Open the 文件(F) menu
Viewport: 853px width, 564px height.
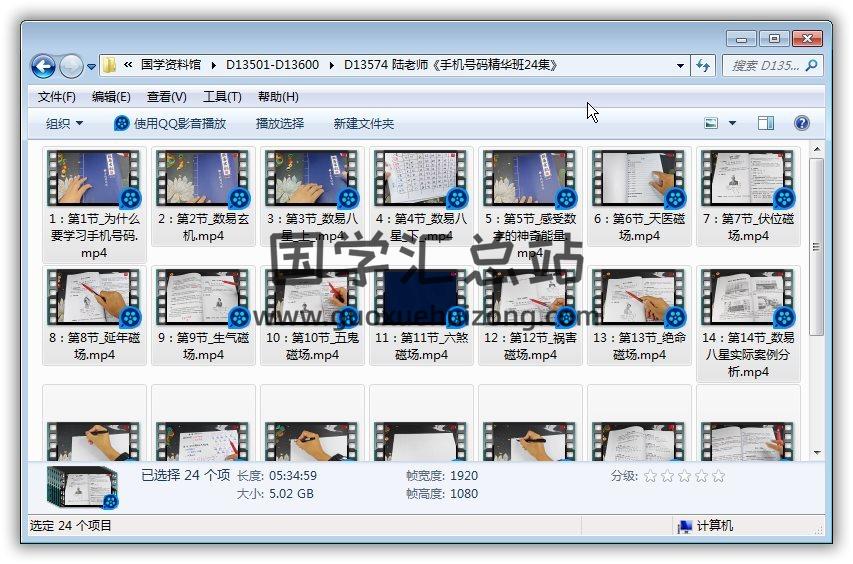pos(57,97)
